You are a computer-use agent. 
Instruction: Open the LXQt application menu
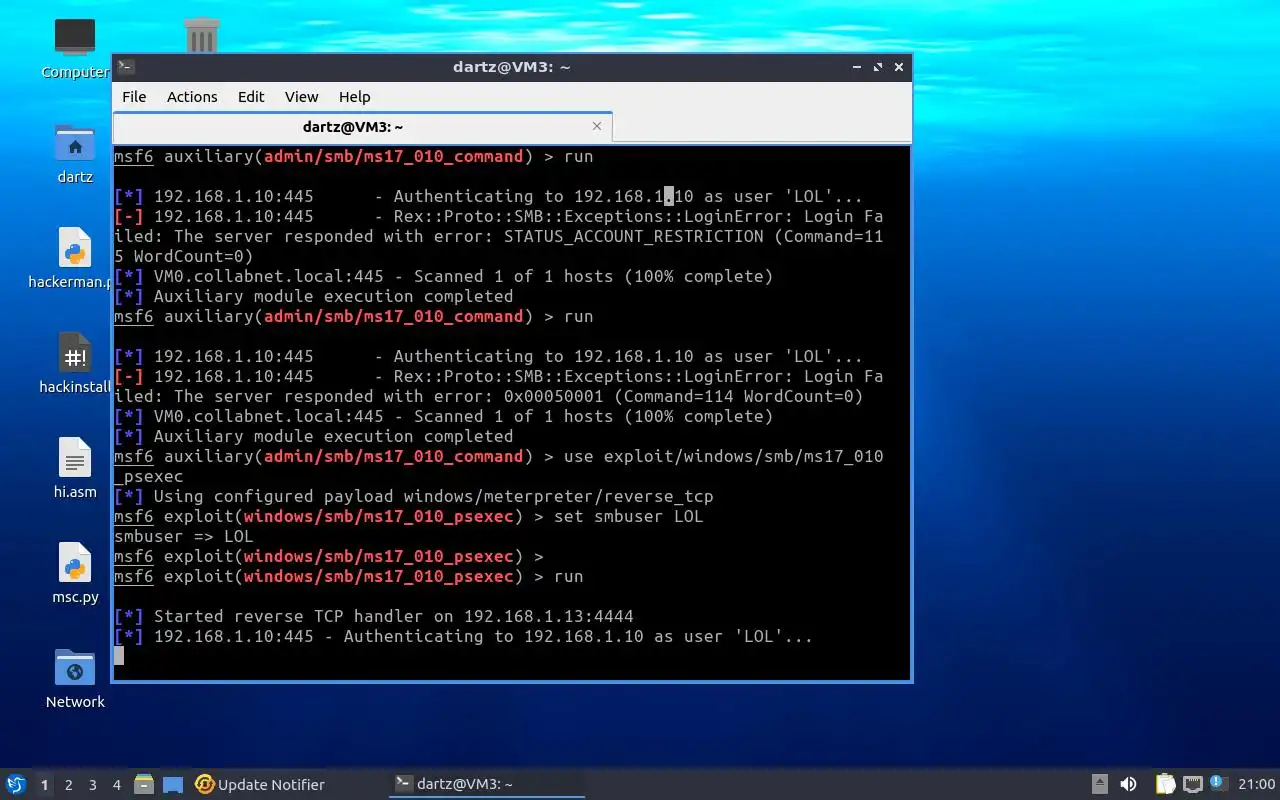pos(16,784)
